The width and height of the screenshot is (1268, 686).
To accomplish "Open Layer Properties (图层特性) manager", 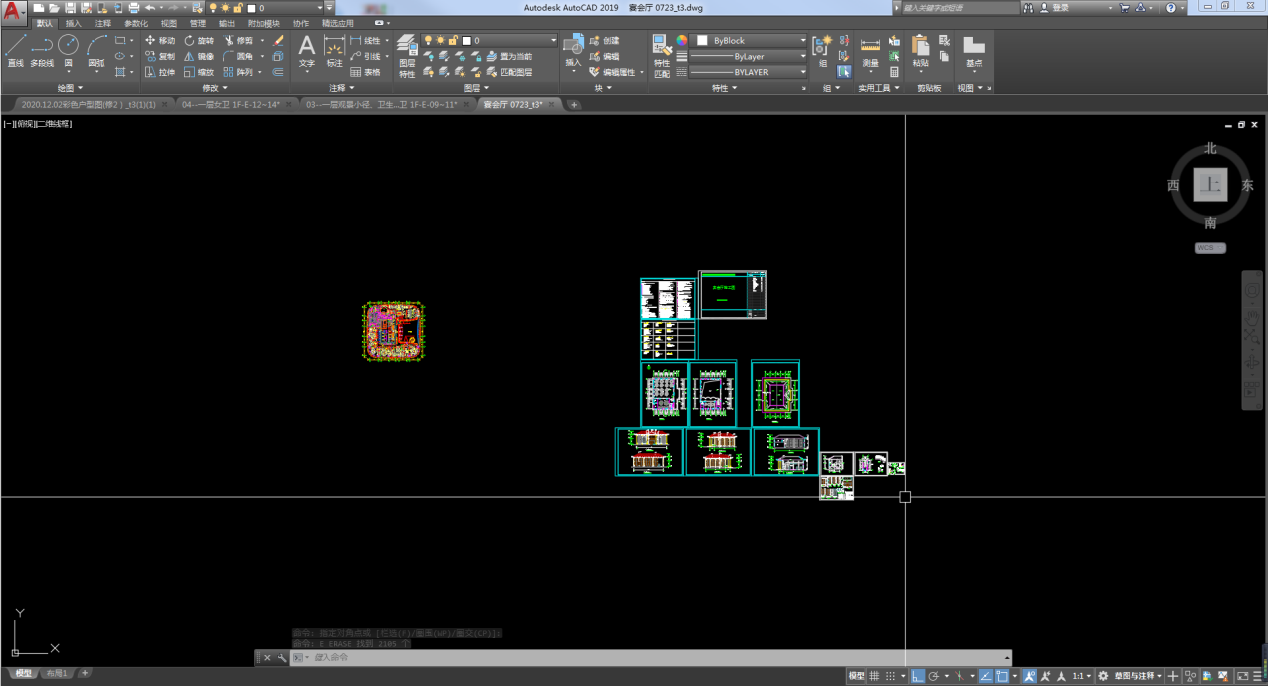I will pyautogui.click(x=407, y=56).
